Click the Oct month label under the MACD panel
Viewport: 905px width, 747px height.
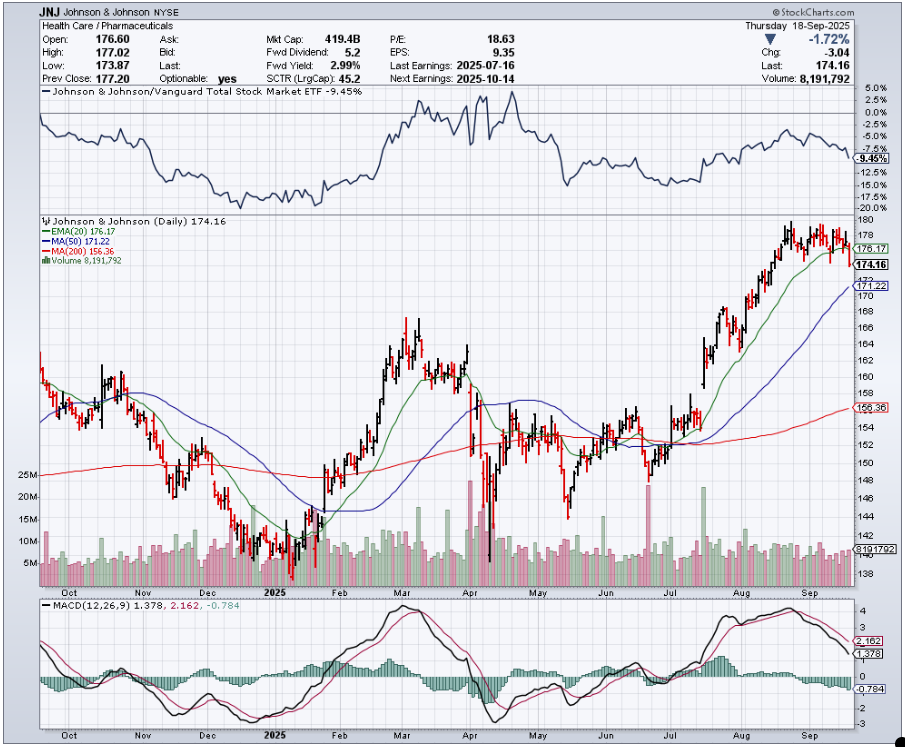click(x=69, y=735)
